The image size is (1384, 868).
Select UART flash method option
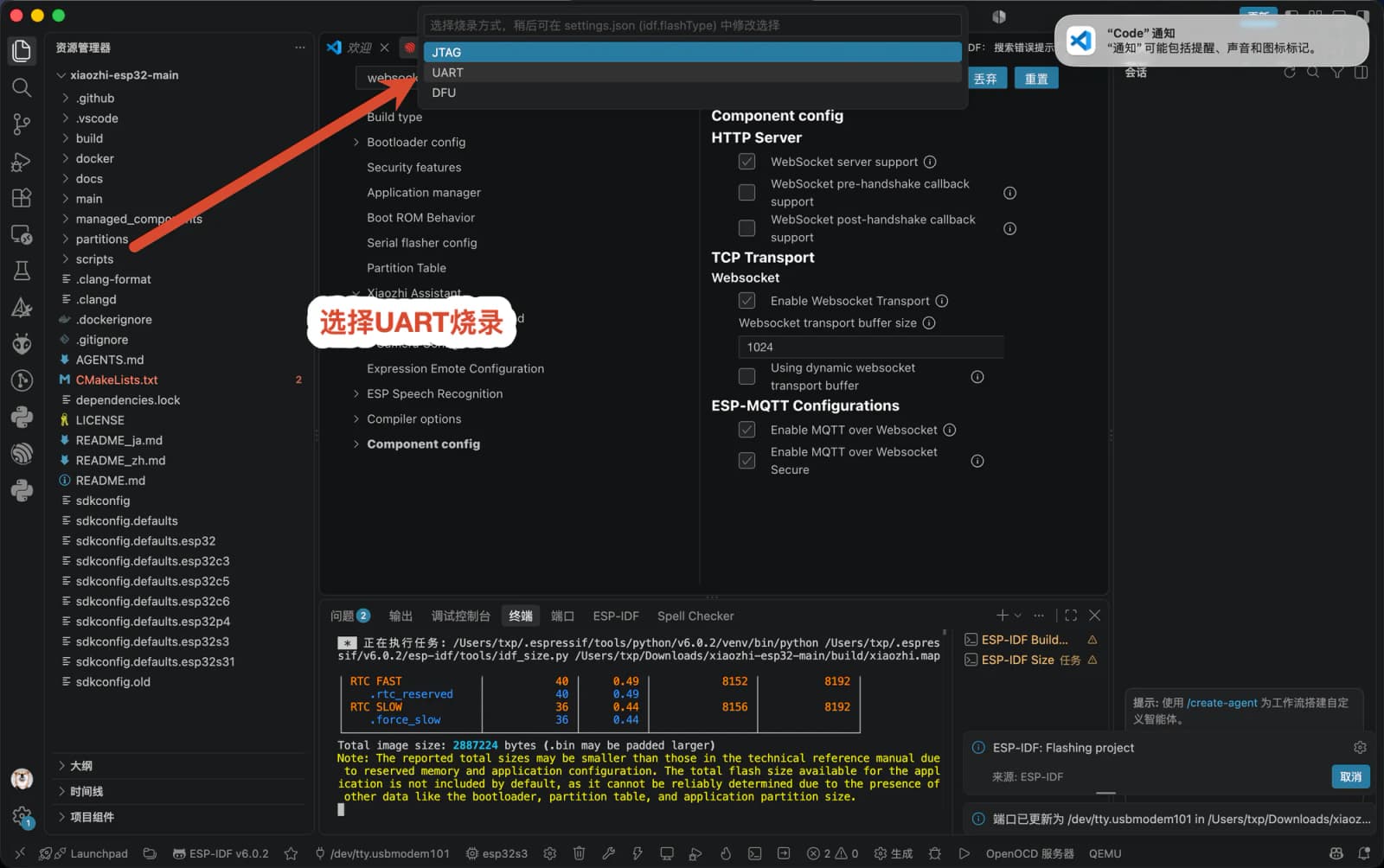click(692, 73)
